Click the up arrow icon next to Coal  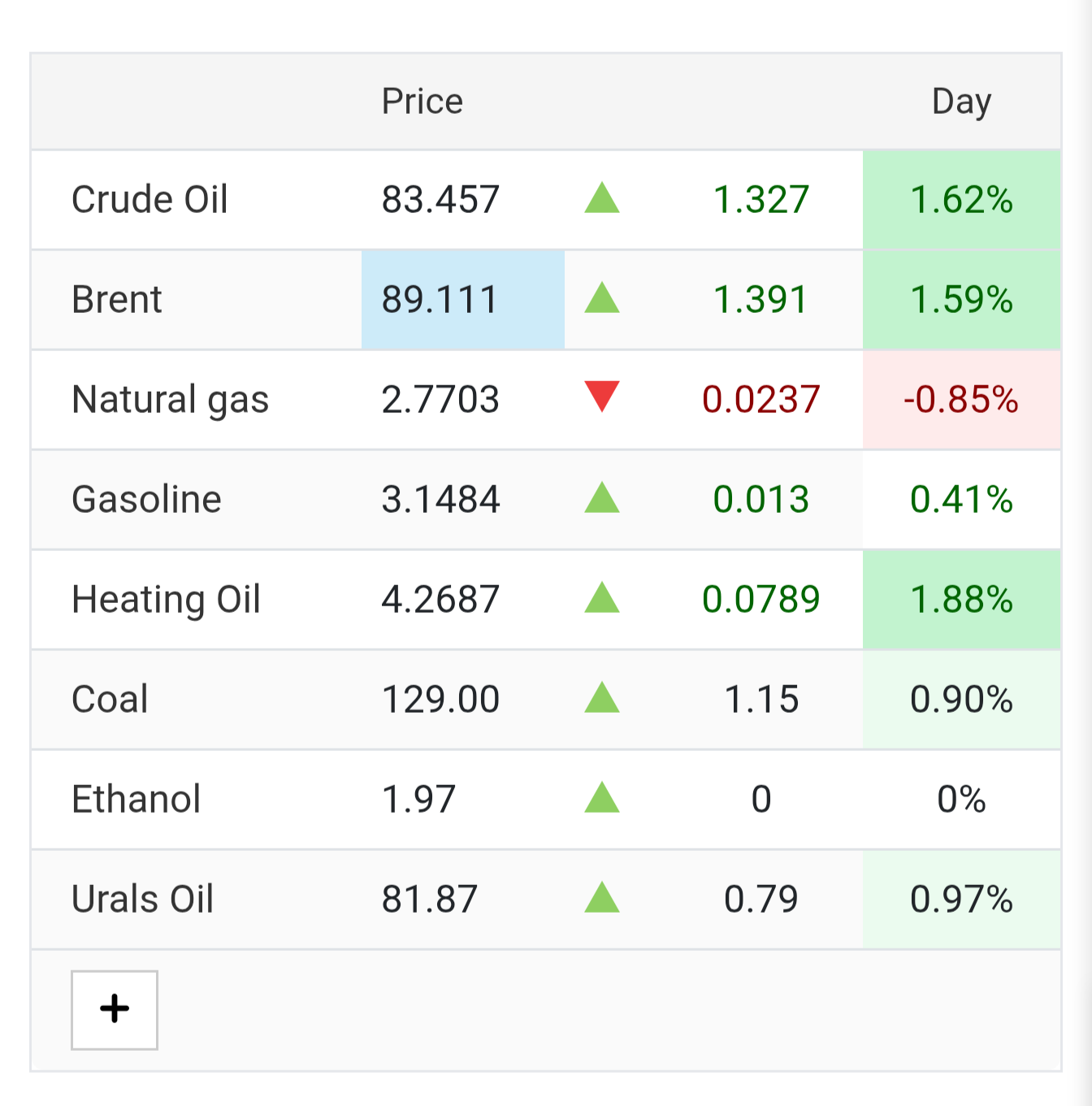602,698
